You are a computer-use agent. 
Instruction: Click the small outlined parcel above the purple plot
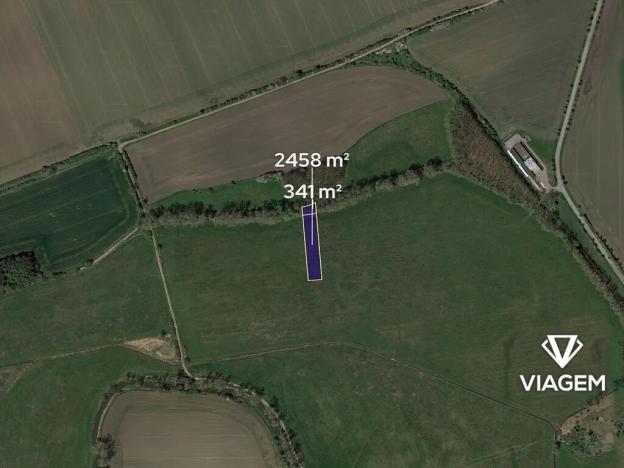point(309,210)
